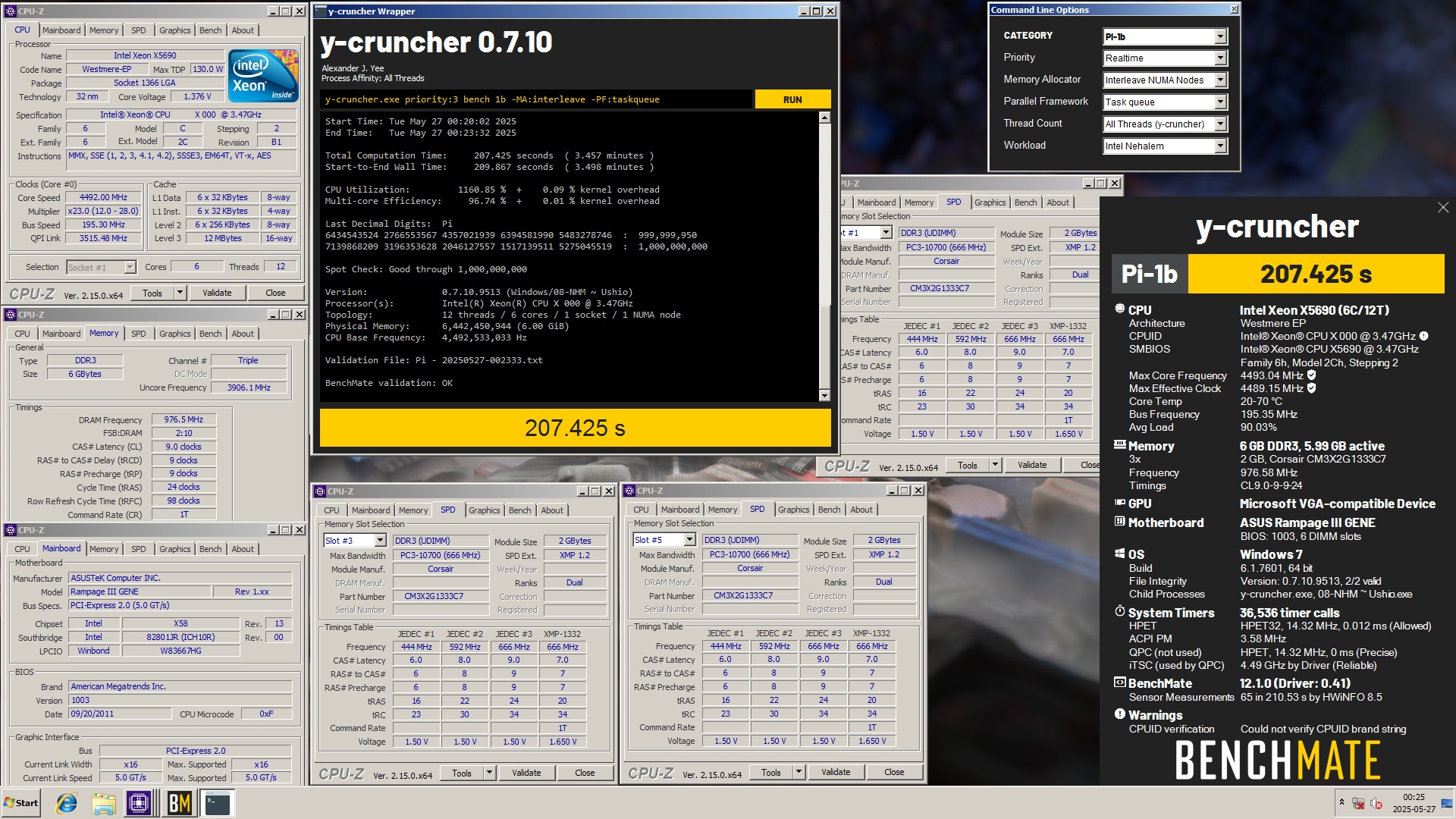Click Core Speed value 4492.00 MHz
Viewport: 1456px width, 819px height.
[103, 197]
